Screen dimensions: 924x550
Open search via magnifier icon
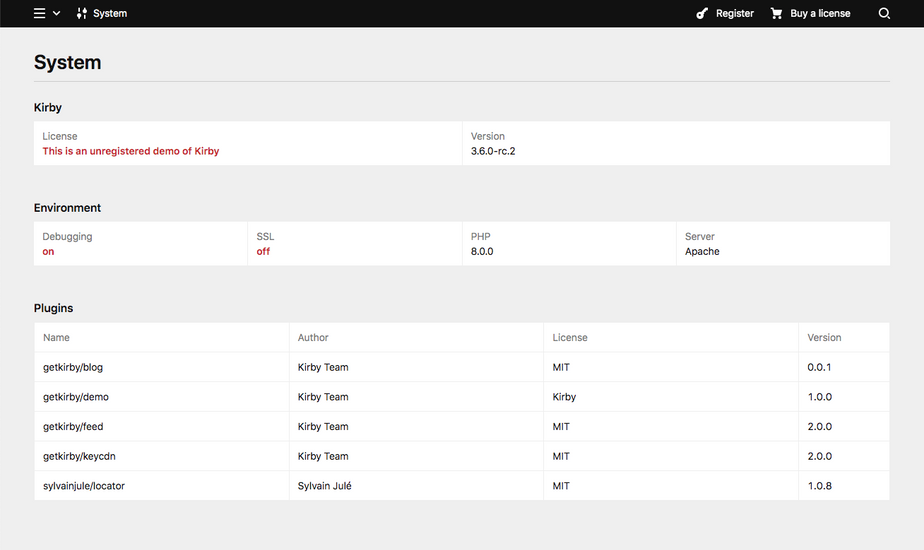(884, 14)
